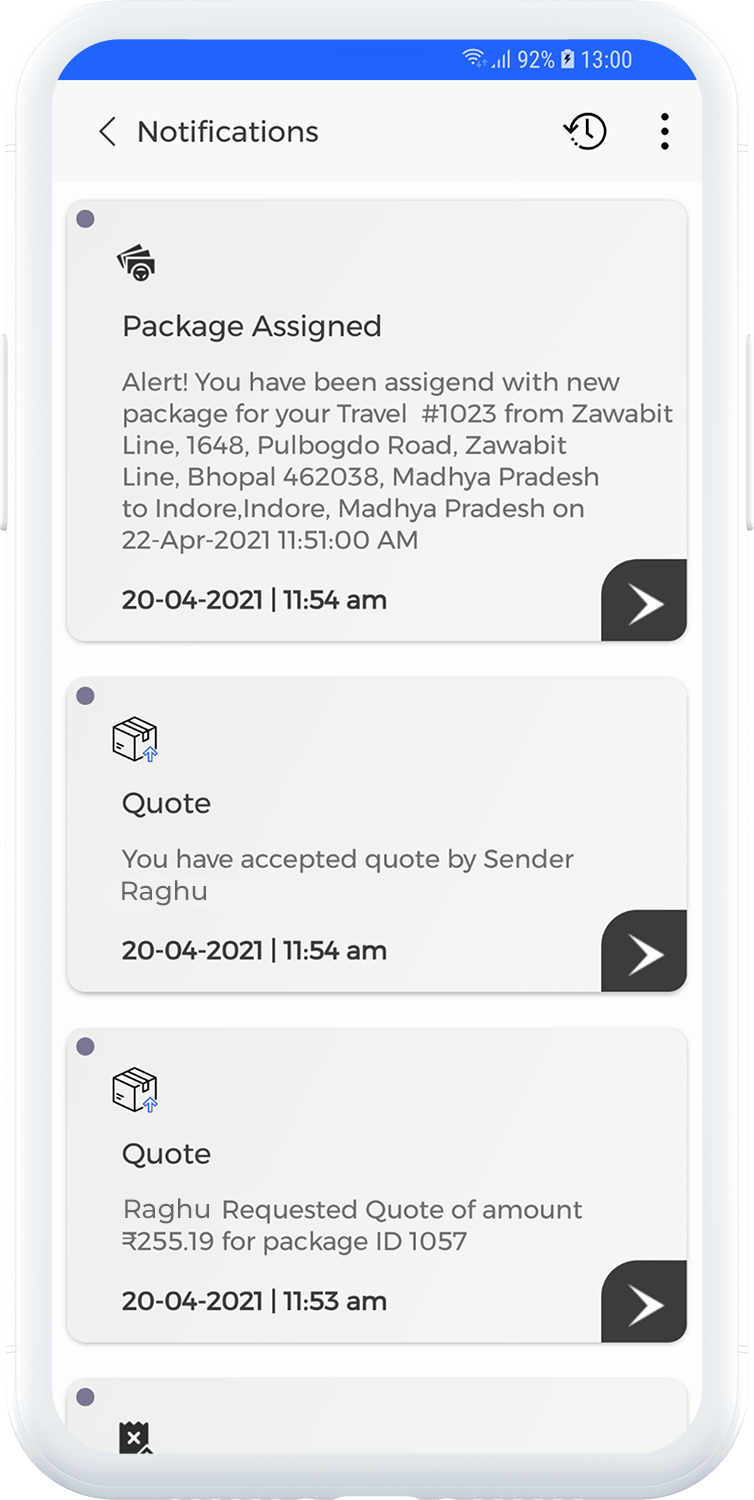Tap unread dot on requested quote card

pyautogui.click(x=86, y=1046)
